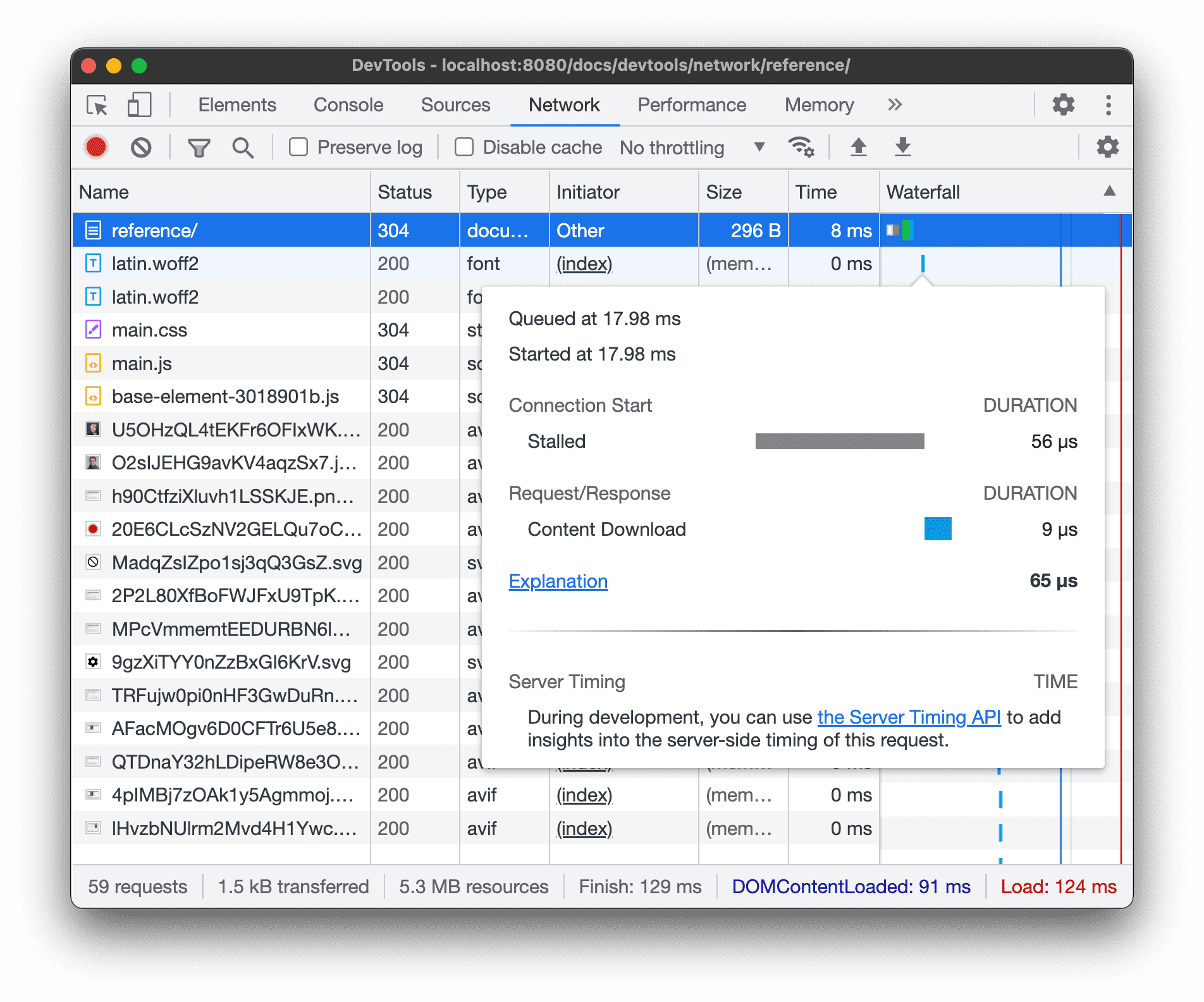This screenshot has width=1204, height=1002.
Task: Export requests as HAR file
Action: [902, 147]
